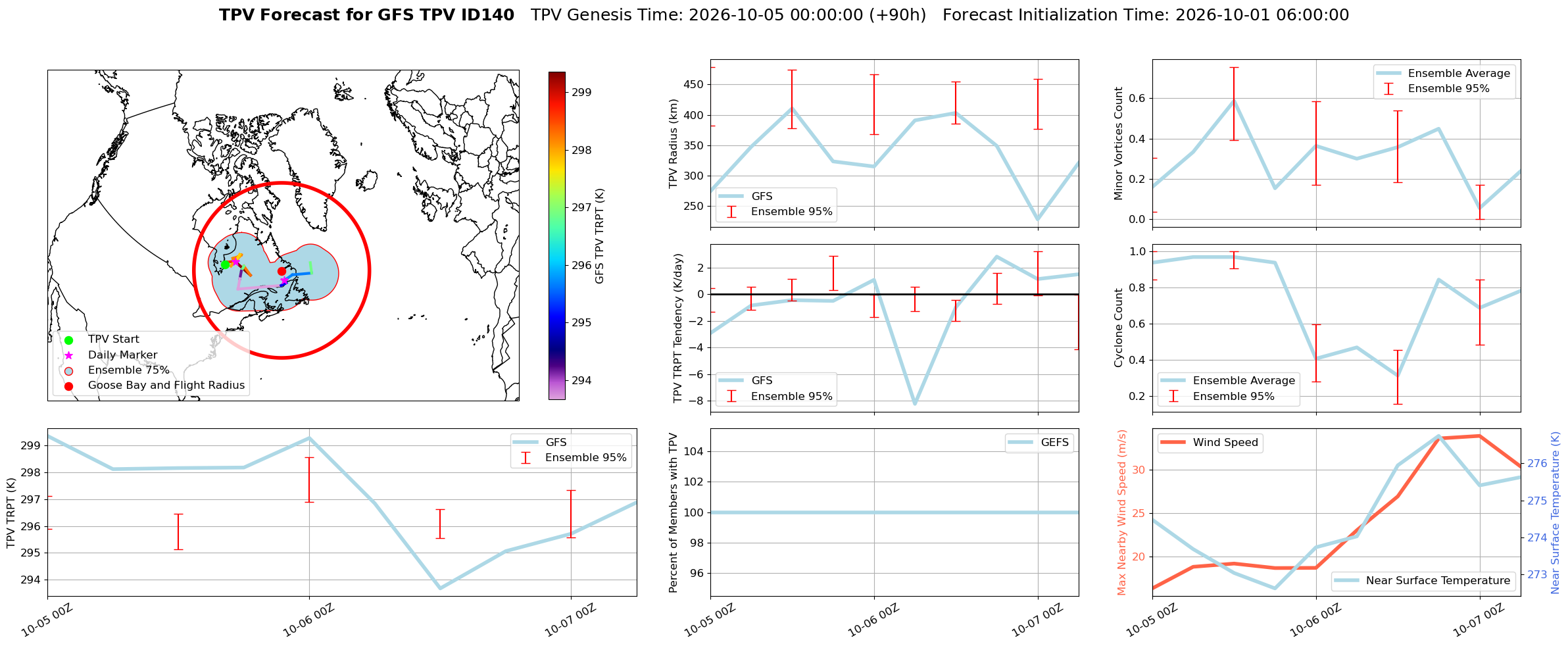
Task: Click the Near Surface Temperature (K) axis label
Action: coord(1556,512)
